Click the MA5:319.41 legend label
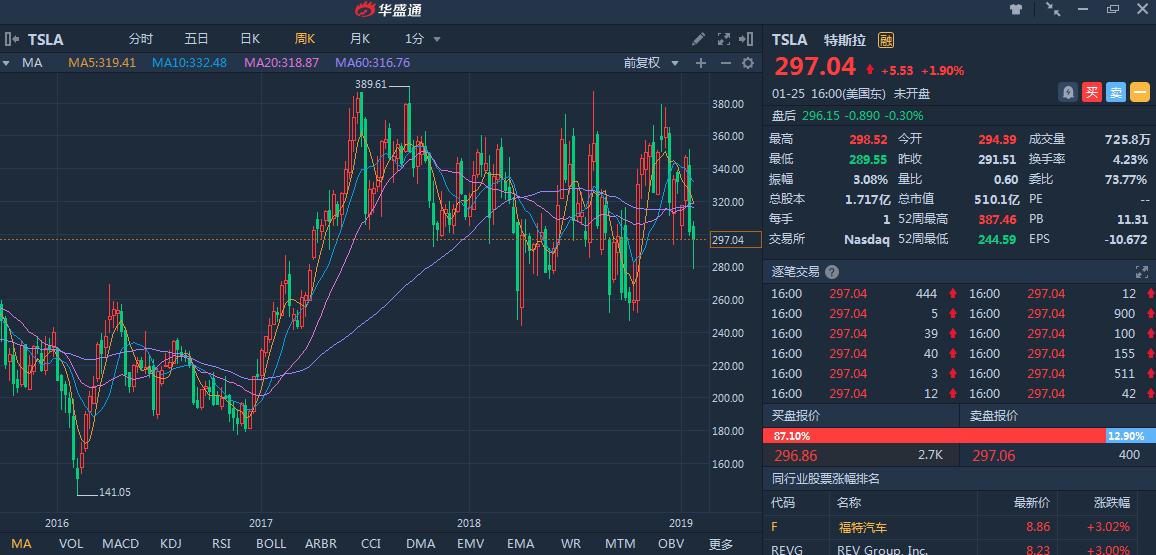The height and width of the screenshot is (555, 1156). (x=102, y=63)
